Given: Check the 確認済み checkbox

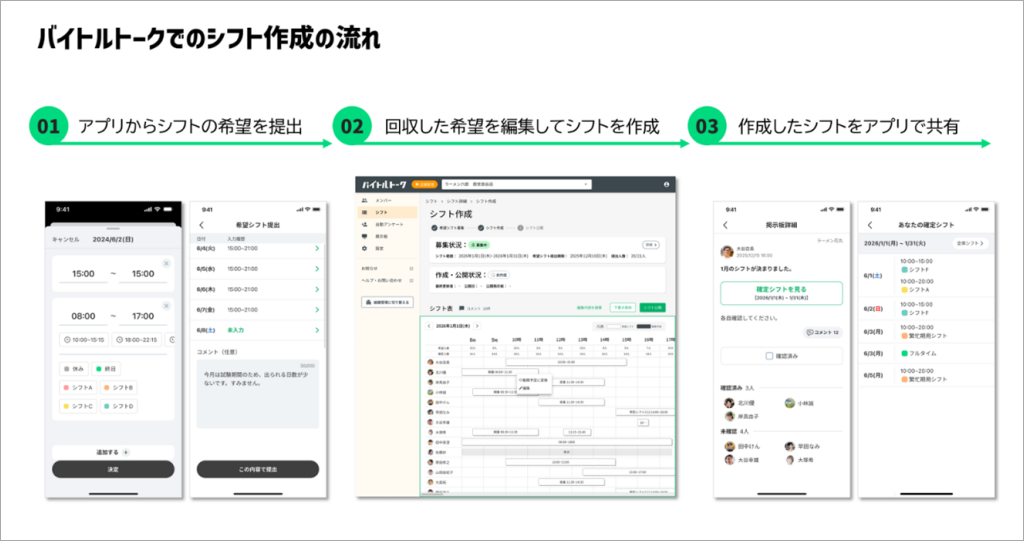Looking at the screenshot, I should coord(769,356).
